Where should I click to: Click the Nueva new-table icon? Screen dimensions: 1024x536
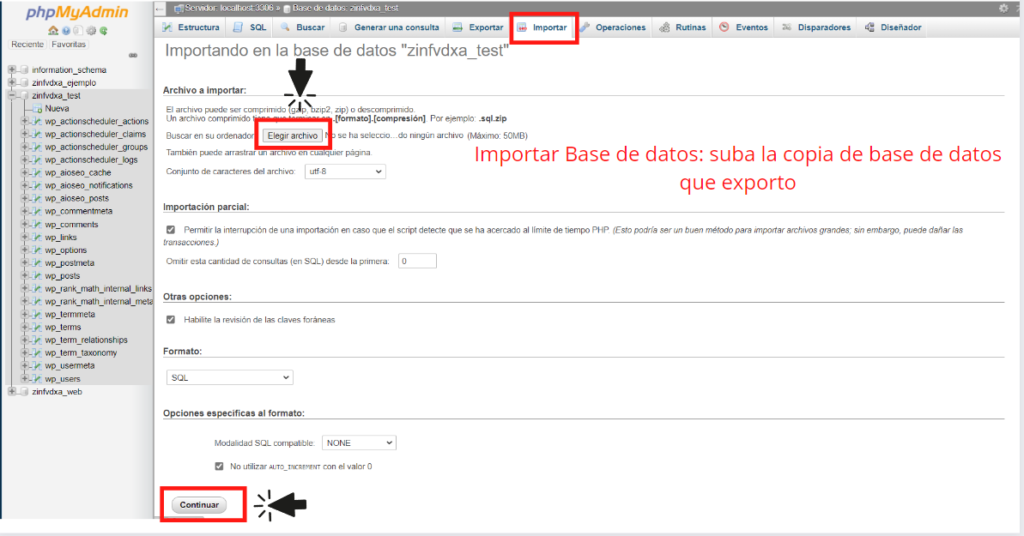click(x=37, y=108)
